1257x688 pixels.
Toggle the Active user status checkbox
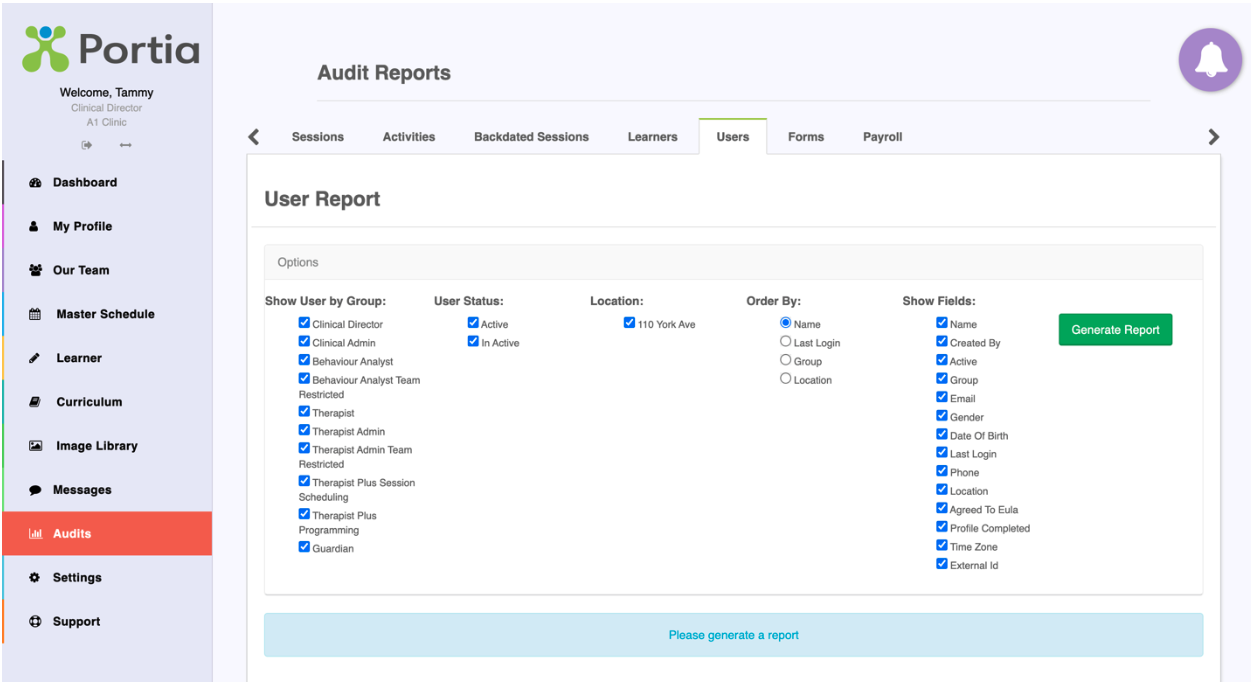[x=473, y=323]
